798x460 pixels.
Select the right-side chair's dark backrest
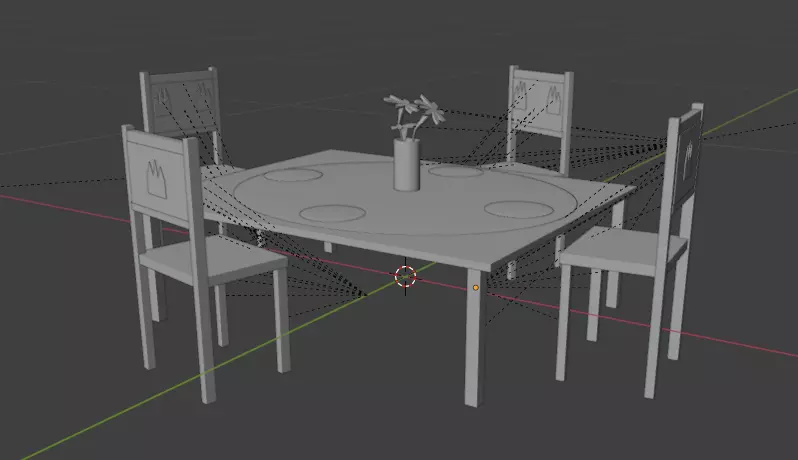click(x=688, y=157)
